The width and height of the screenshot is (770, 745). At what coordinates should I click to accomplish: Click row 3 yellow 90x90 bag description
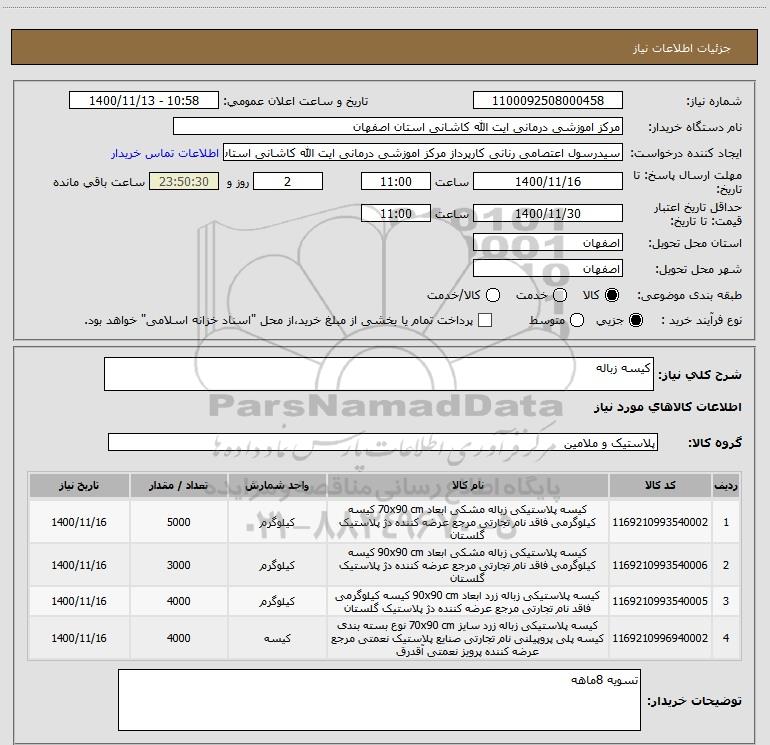click(x=468, y=602)
